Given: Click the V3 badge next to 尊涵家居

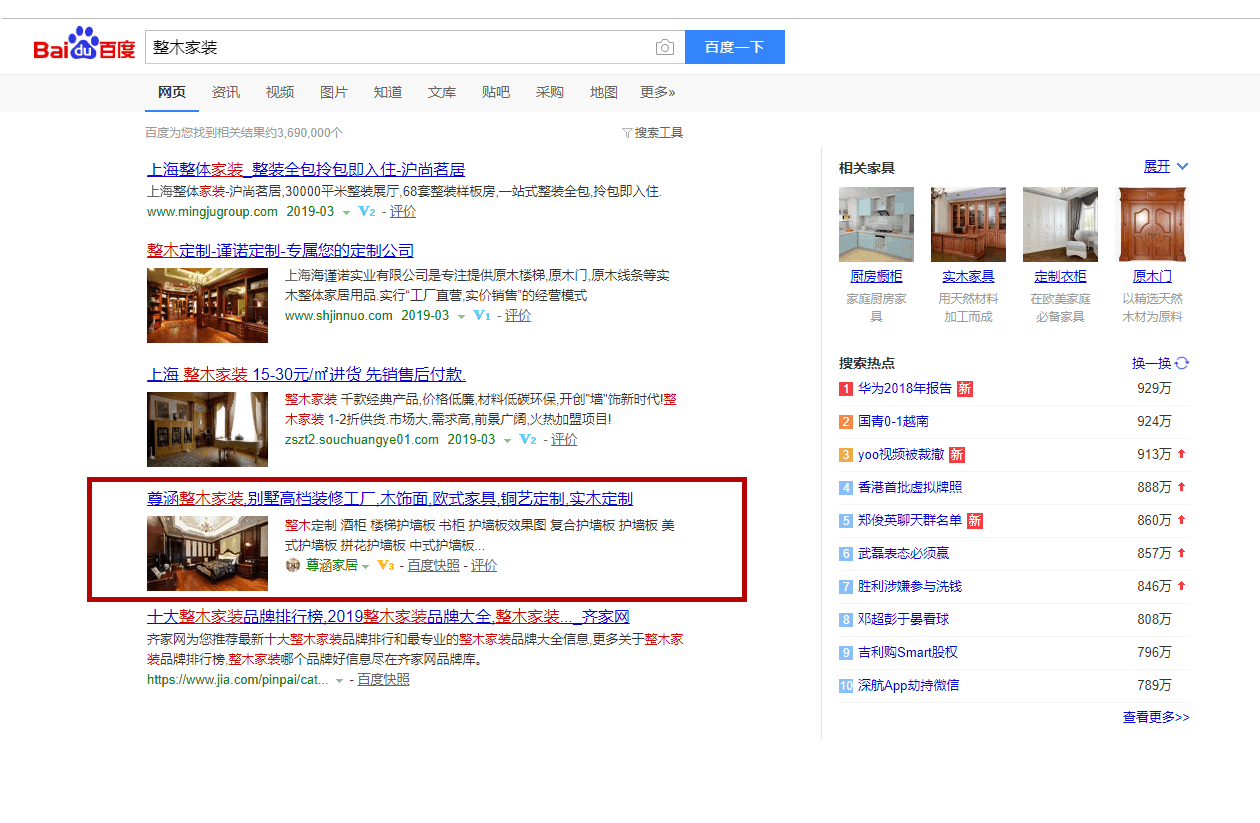Looking at the screenshot, I should [386, 566].
